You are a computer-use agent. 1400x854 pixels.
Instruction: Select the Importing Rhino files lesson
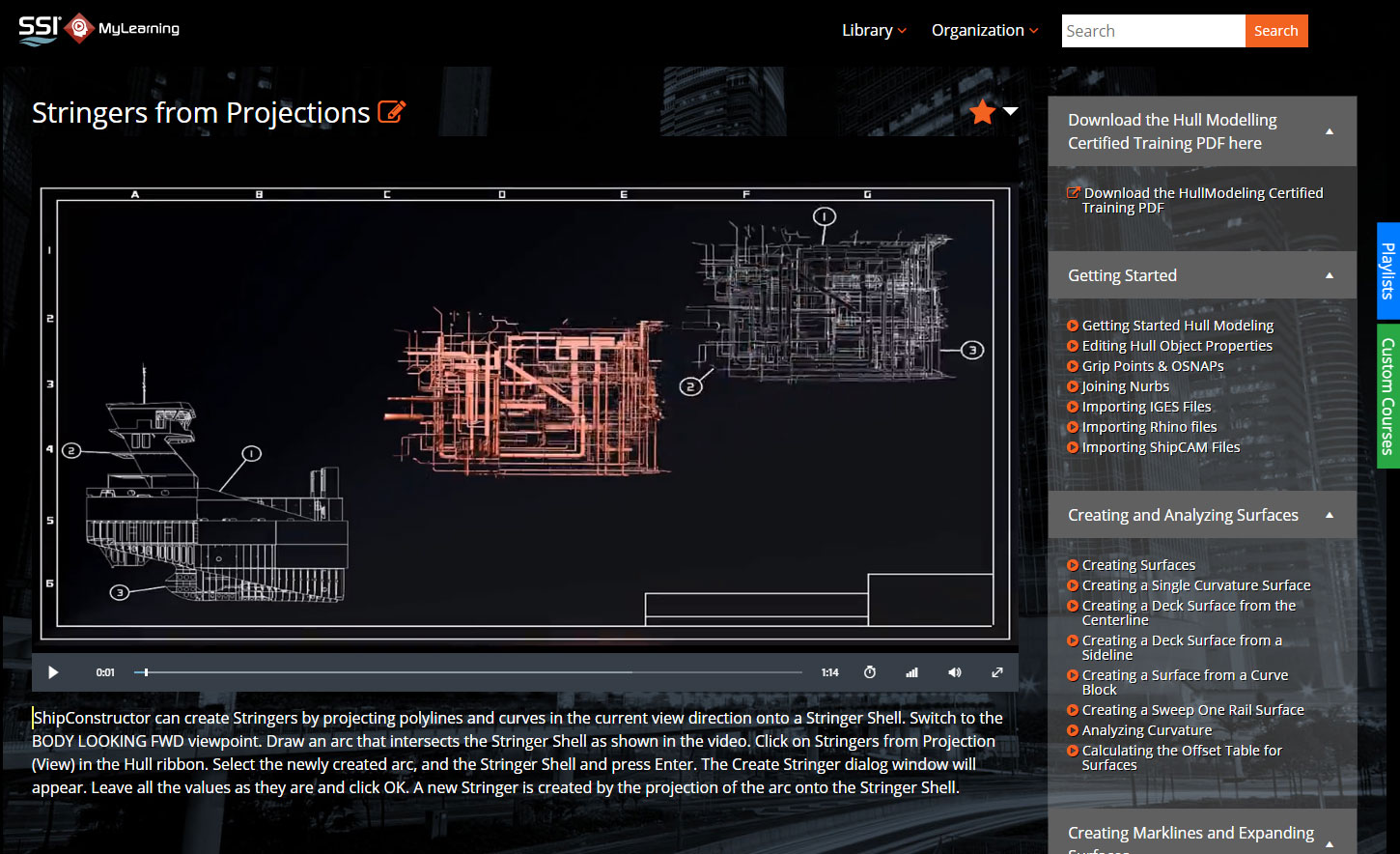(1149, 426)
